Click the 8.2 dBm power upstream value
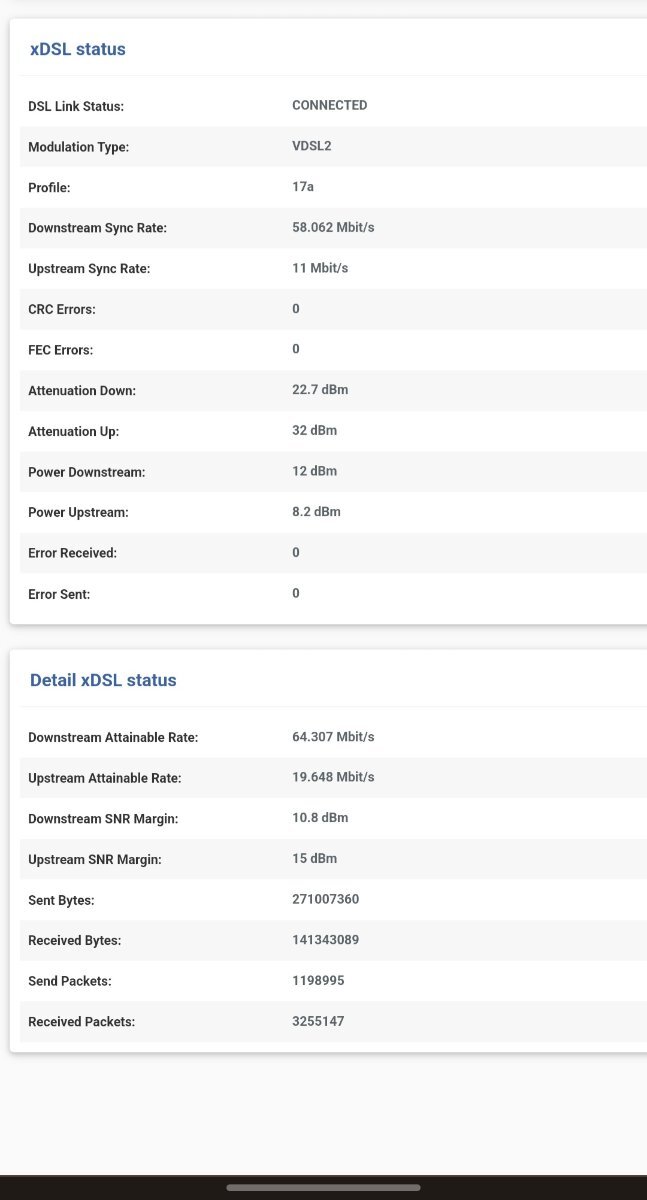Image resolution: width=647 pixels, height=1200 pixels. coord(316,512)
